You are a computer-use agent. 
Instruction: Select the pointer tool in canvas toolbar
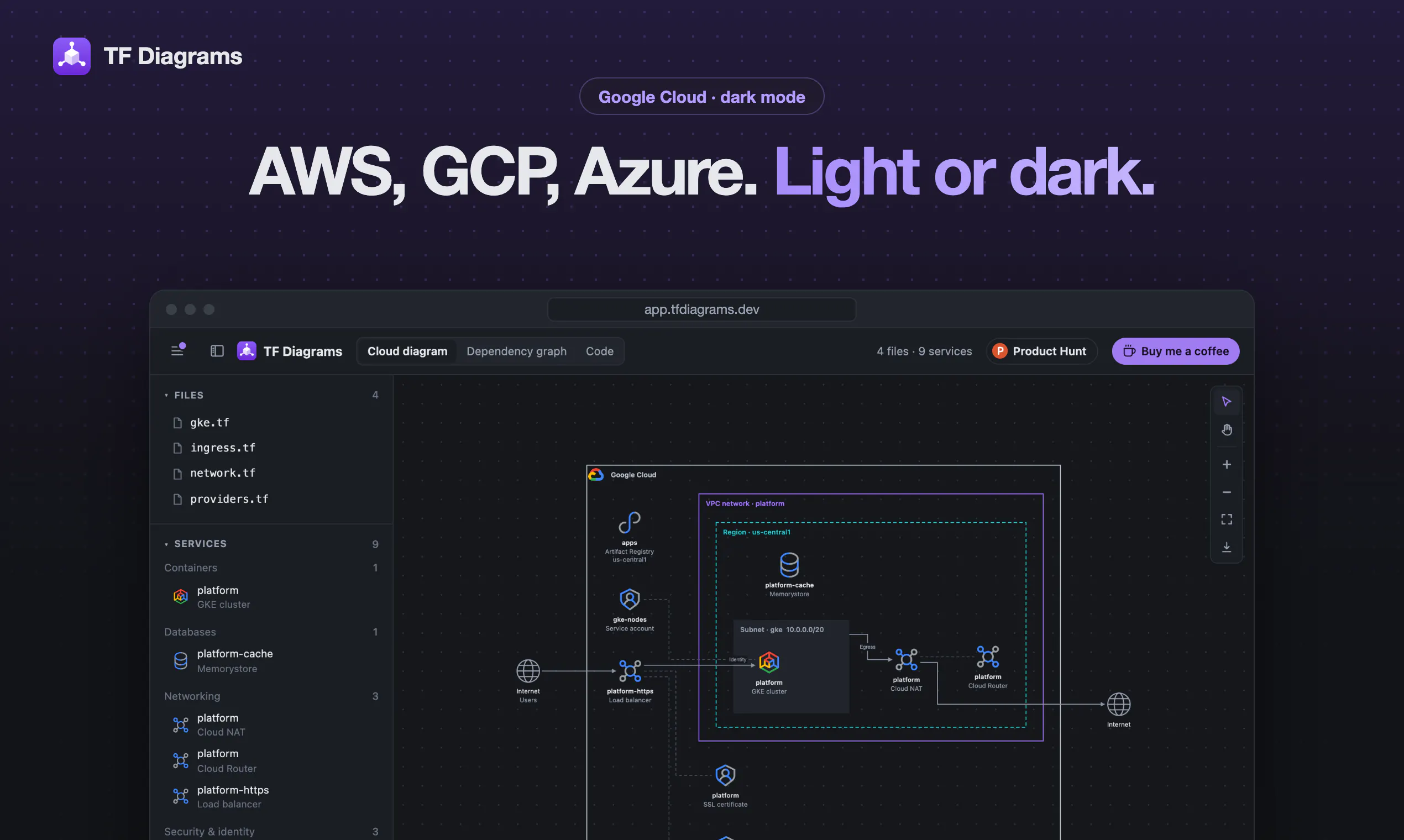click(1226, 402)
